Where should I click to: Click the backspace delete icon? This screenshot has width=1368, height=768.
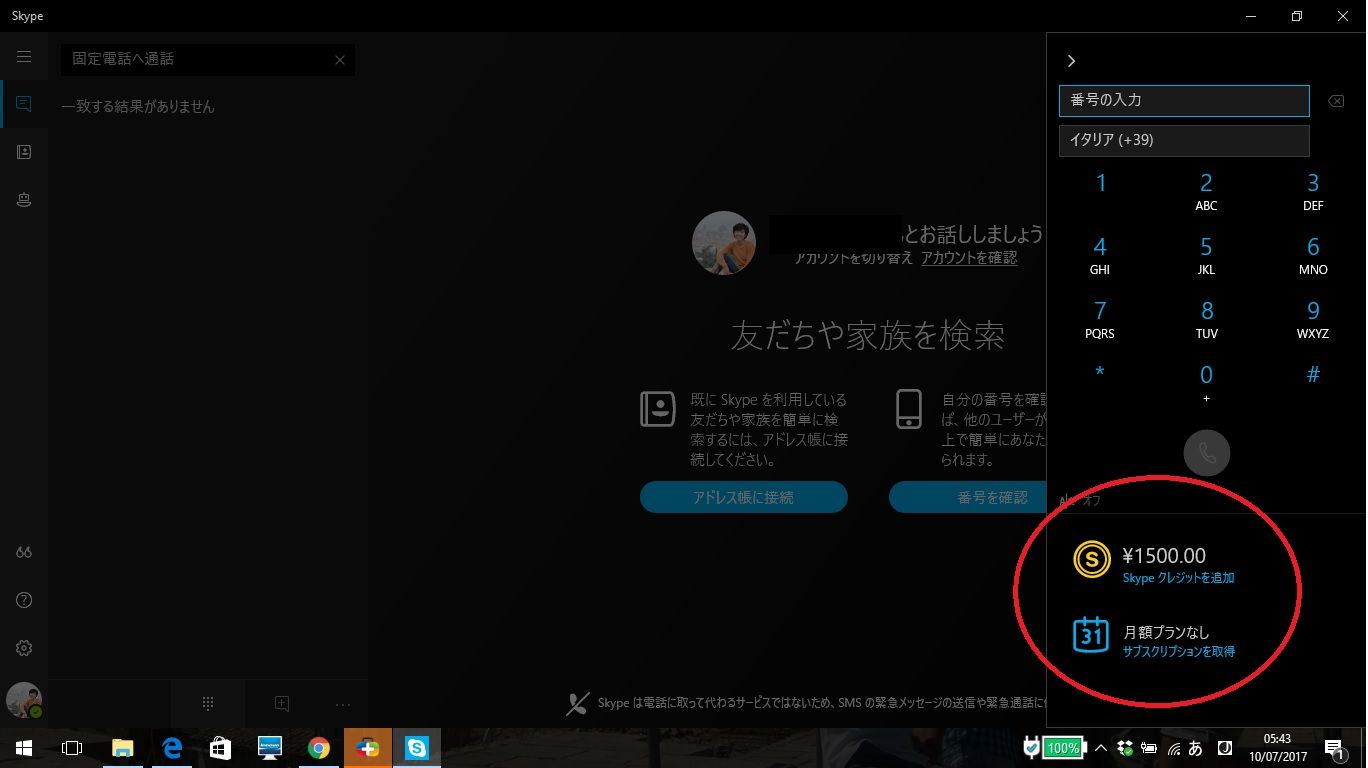pos(1336,101)
